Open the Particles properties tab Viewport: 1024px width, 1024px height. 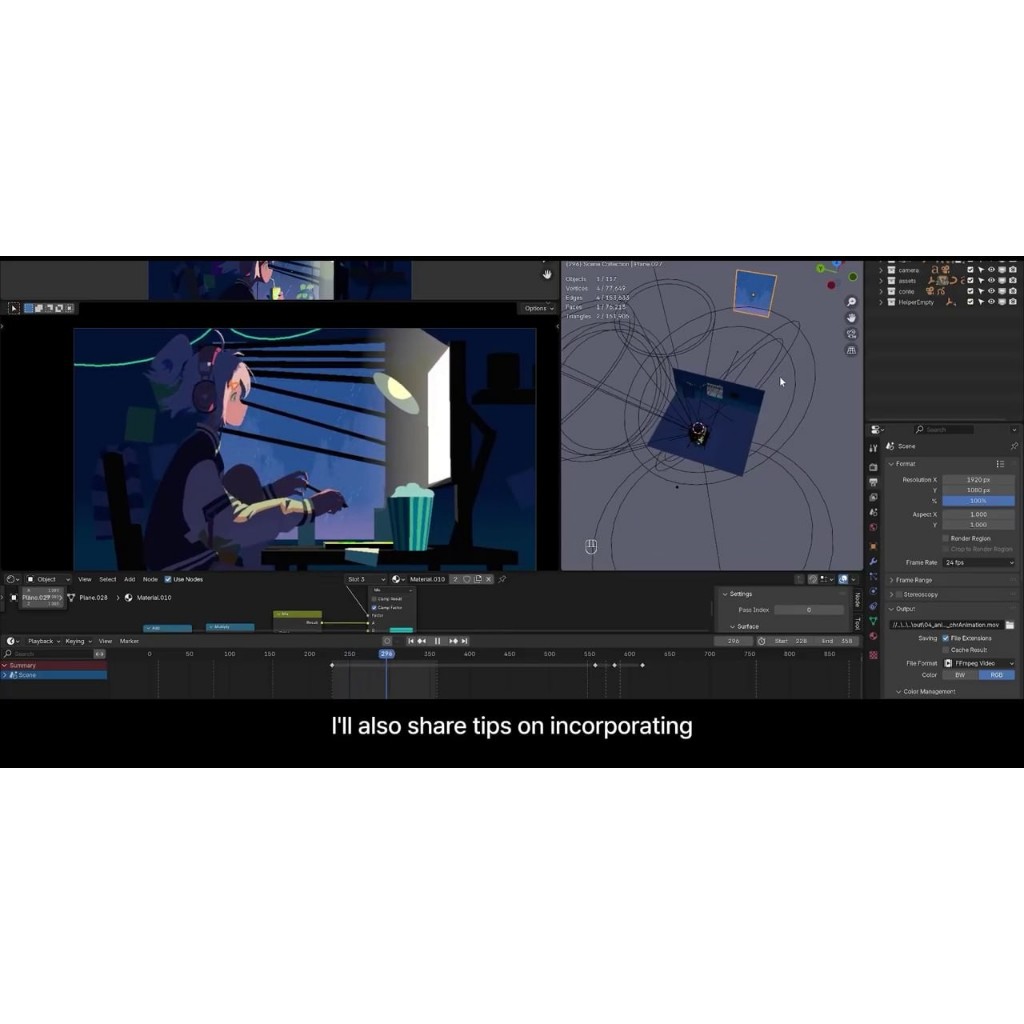pos(874,576)
